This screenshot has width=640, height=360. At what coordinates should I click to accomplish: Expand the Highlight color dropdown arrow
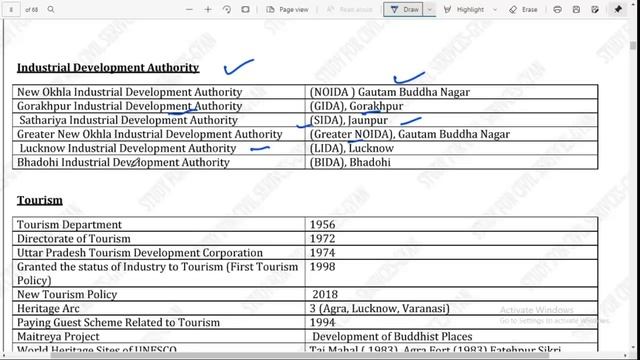(x=495, y=9)
